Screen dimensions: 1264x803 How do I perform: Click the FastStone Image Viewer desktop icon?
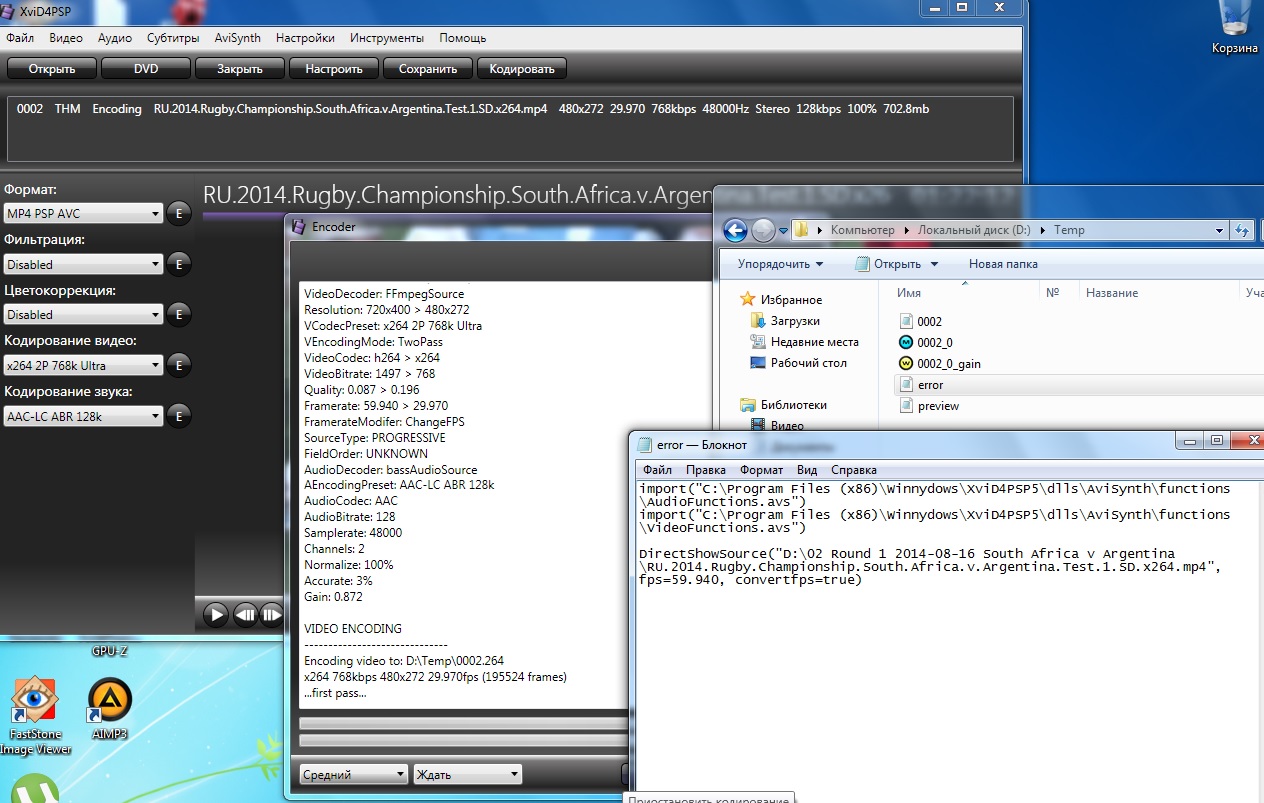(x=35, y=716)
